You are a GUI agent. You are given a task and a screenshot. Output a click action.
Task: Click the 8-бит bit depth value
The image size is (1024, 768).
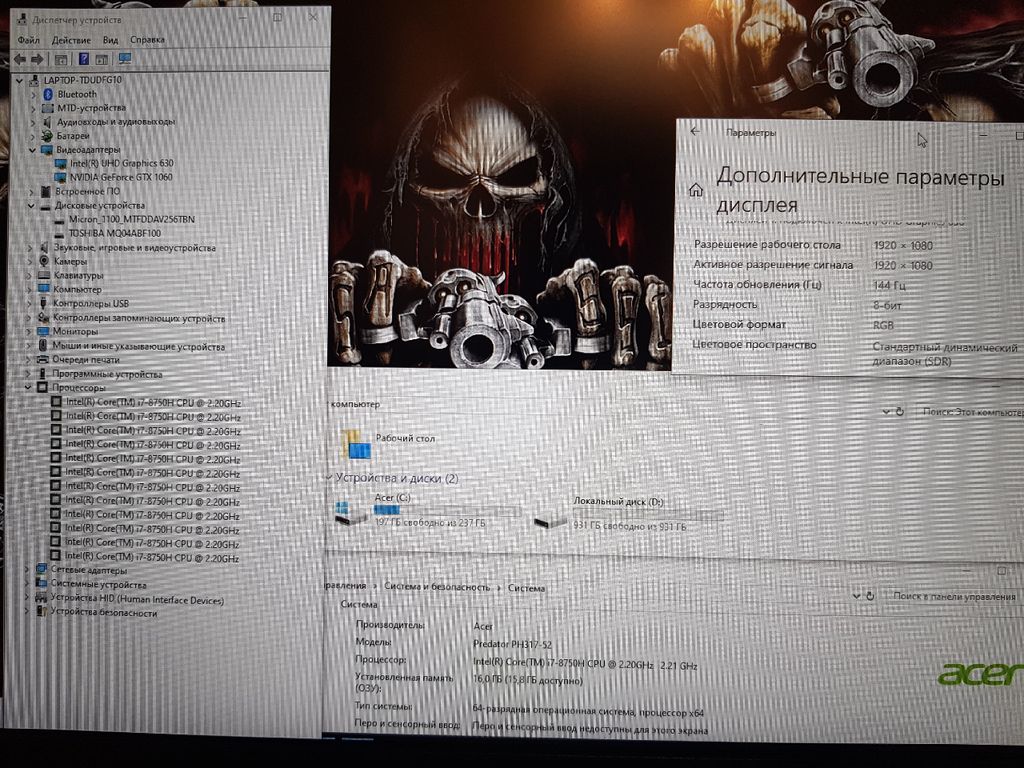coord(888,305)
